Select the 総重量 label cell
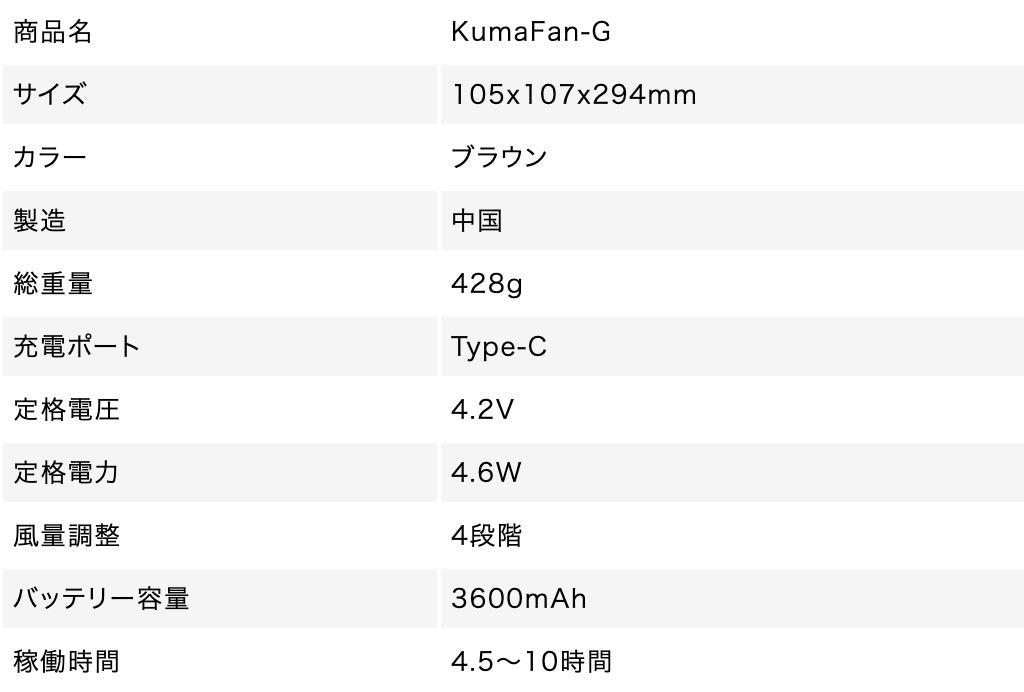 53,284
